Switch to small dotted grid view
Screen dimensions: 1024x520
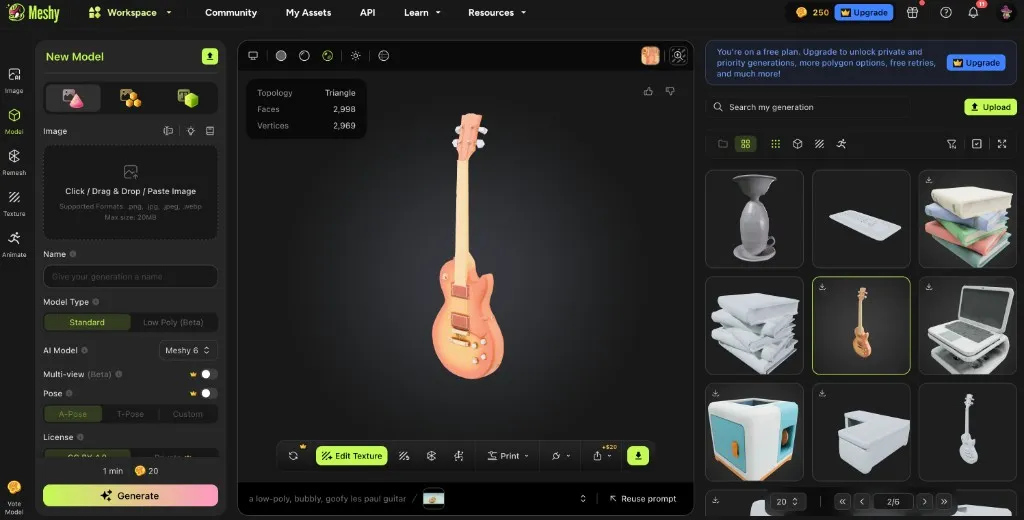[x=775, y=144]
